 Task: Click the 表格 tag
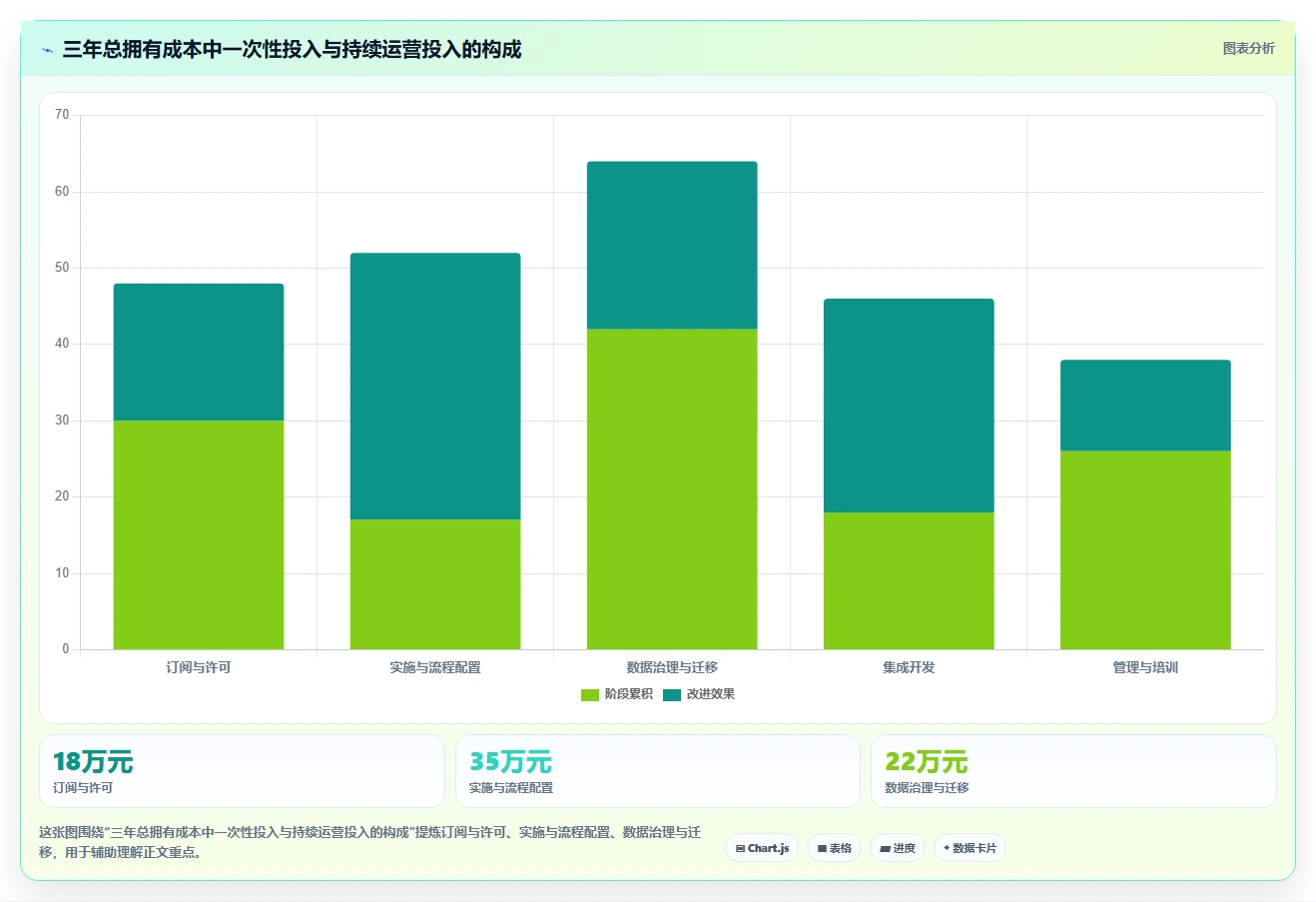(835, 848)
